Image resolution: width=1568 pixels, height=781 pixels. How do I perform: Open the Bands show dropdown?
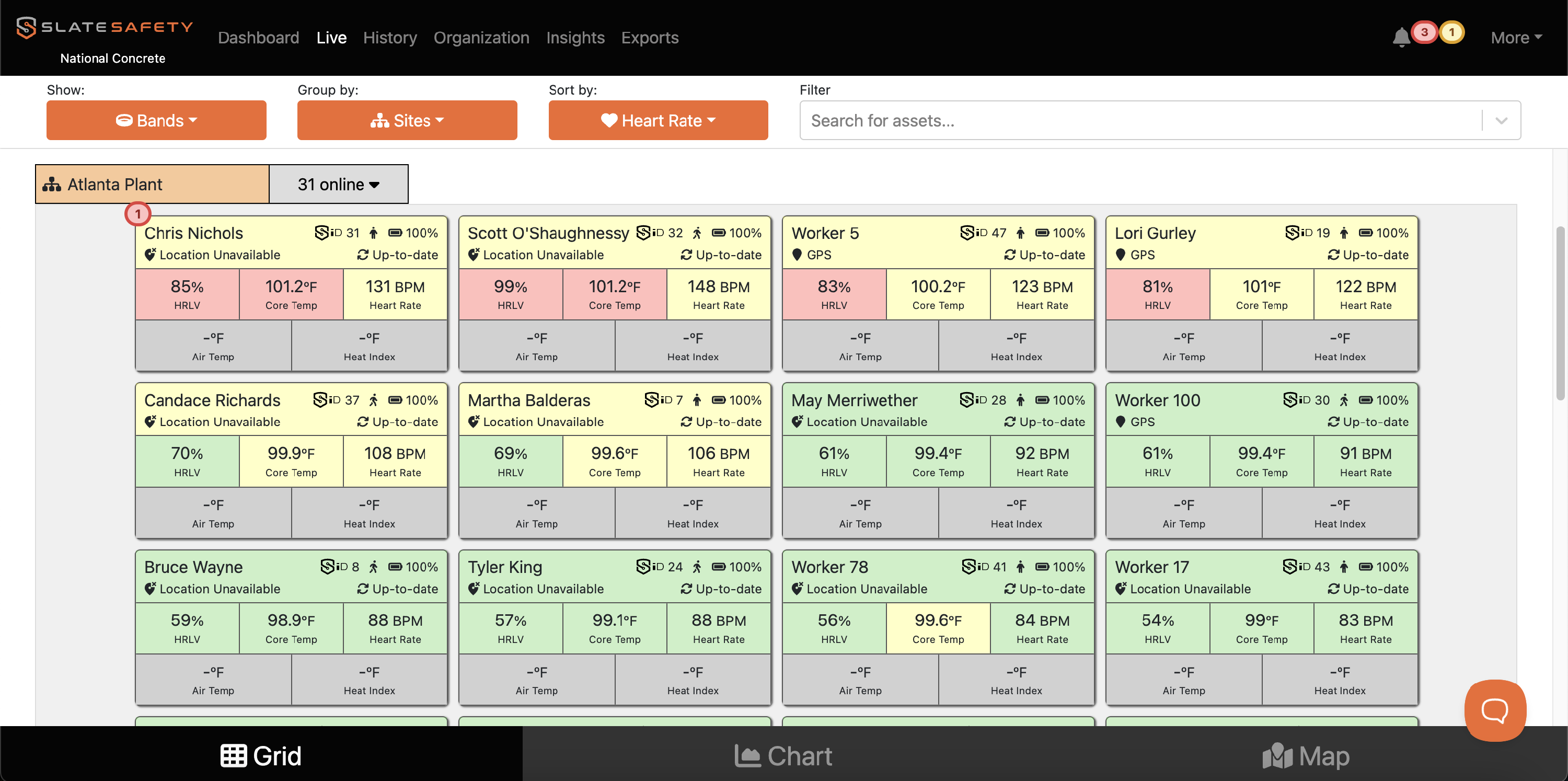(x=156, y=121)
